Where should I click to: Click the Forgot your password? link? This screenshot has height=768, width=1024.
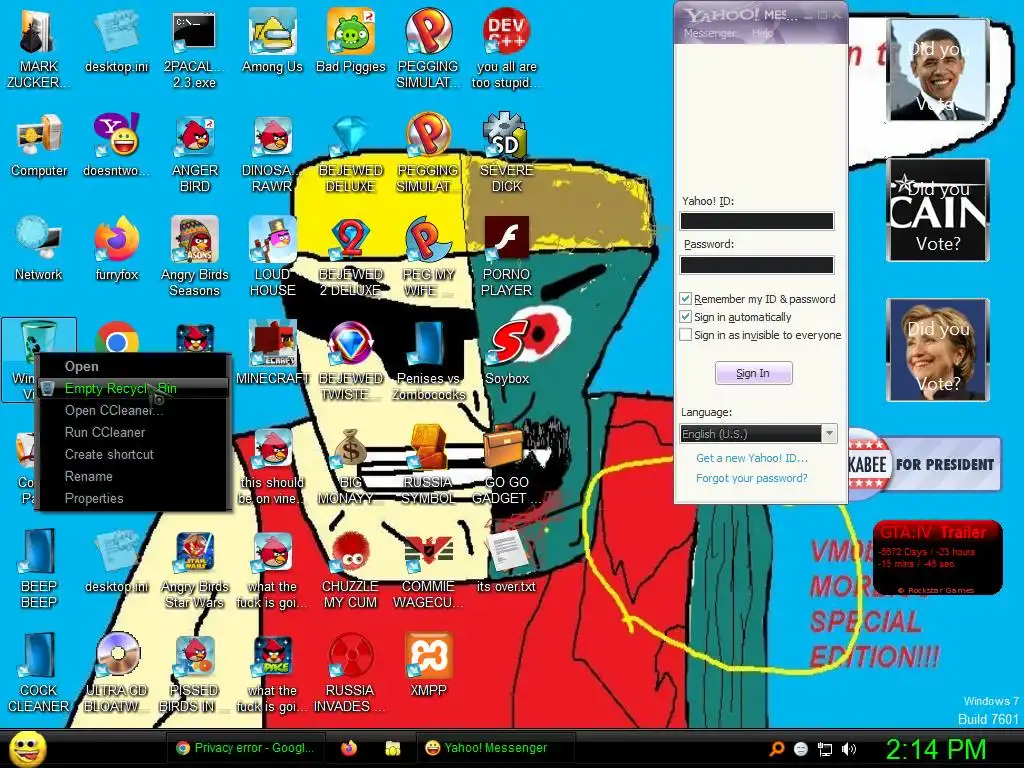(x=751, y=478)
